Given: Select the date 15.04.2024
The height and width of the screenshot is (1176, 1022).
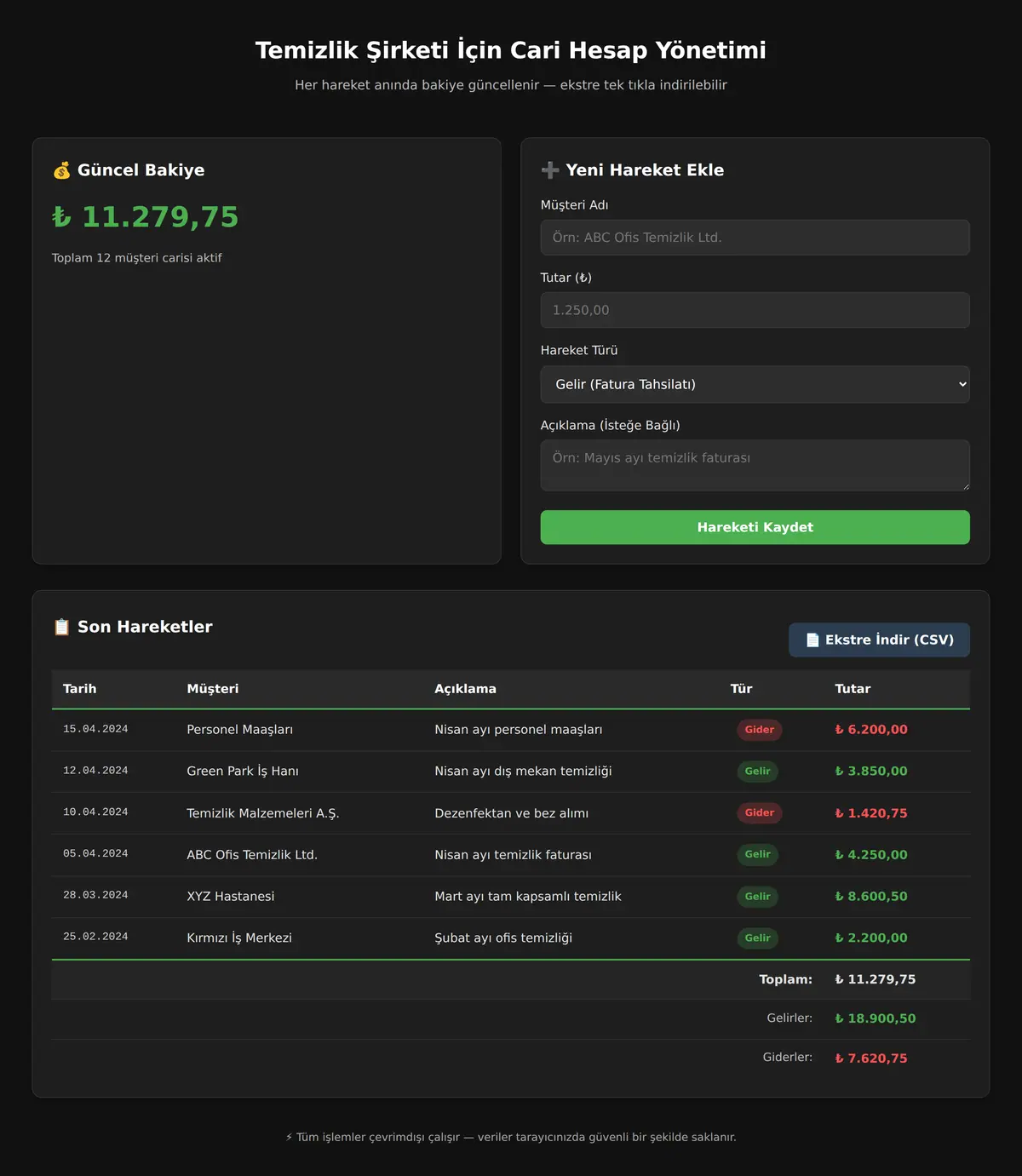Looking at the screenshot, I should tap(95, 729).
